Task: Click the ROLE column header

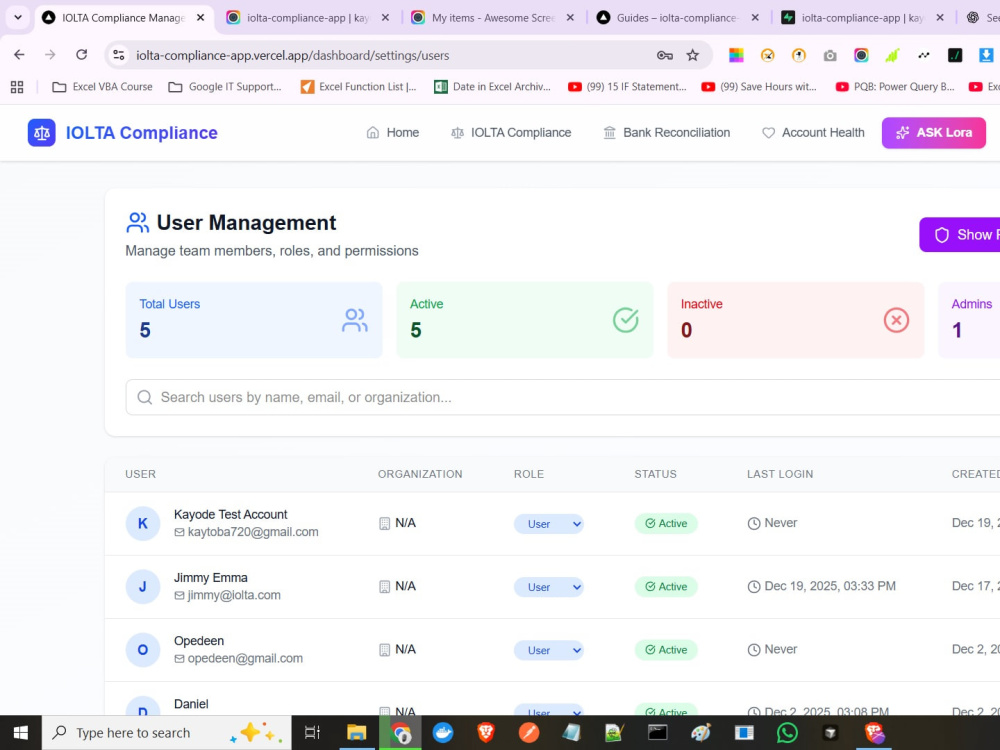Action: coord(529,474)
